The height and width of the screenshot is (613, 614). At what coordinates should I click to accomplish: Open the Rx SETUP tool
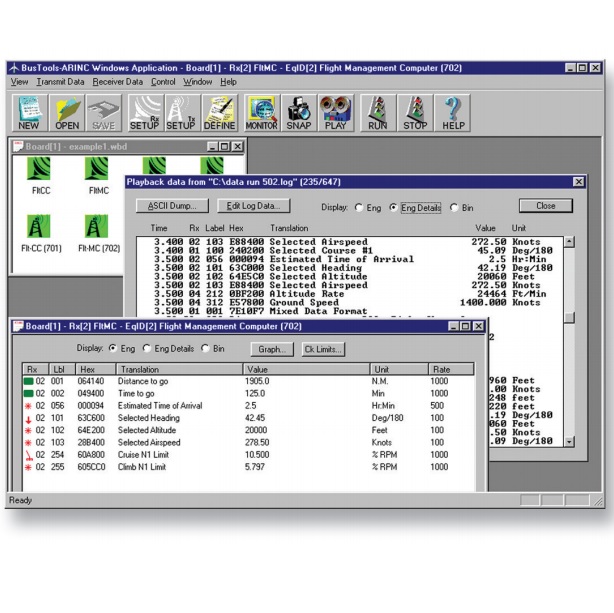(143, 112)
